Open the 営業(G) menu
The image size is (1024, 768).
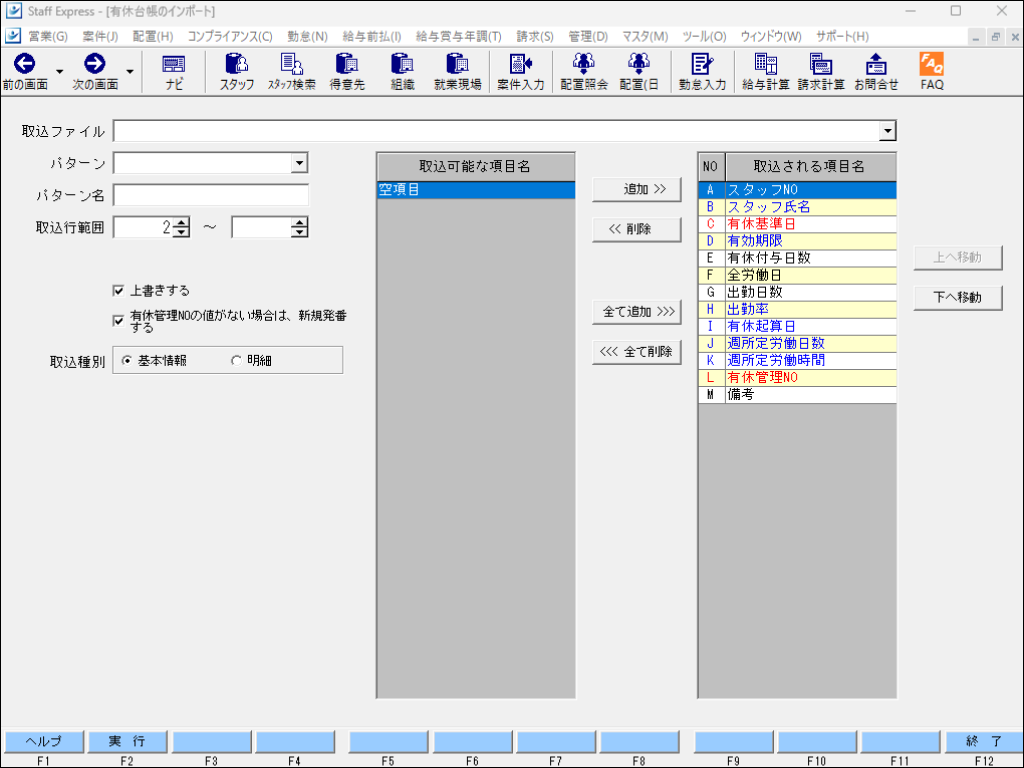coord(48,37)
